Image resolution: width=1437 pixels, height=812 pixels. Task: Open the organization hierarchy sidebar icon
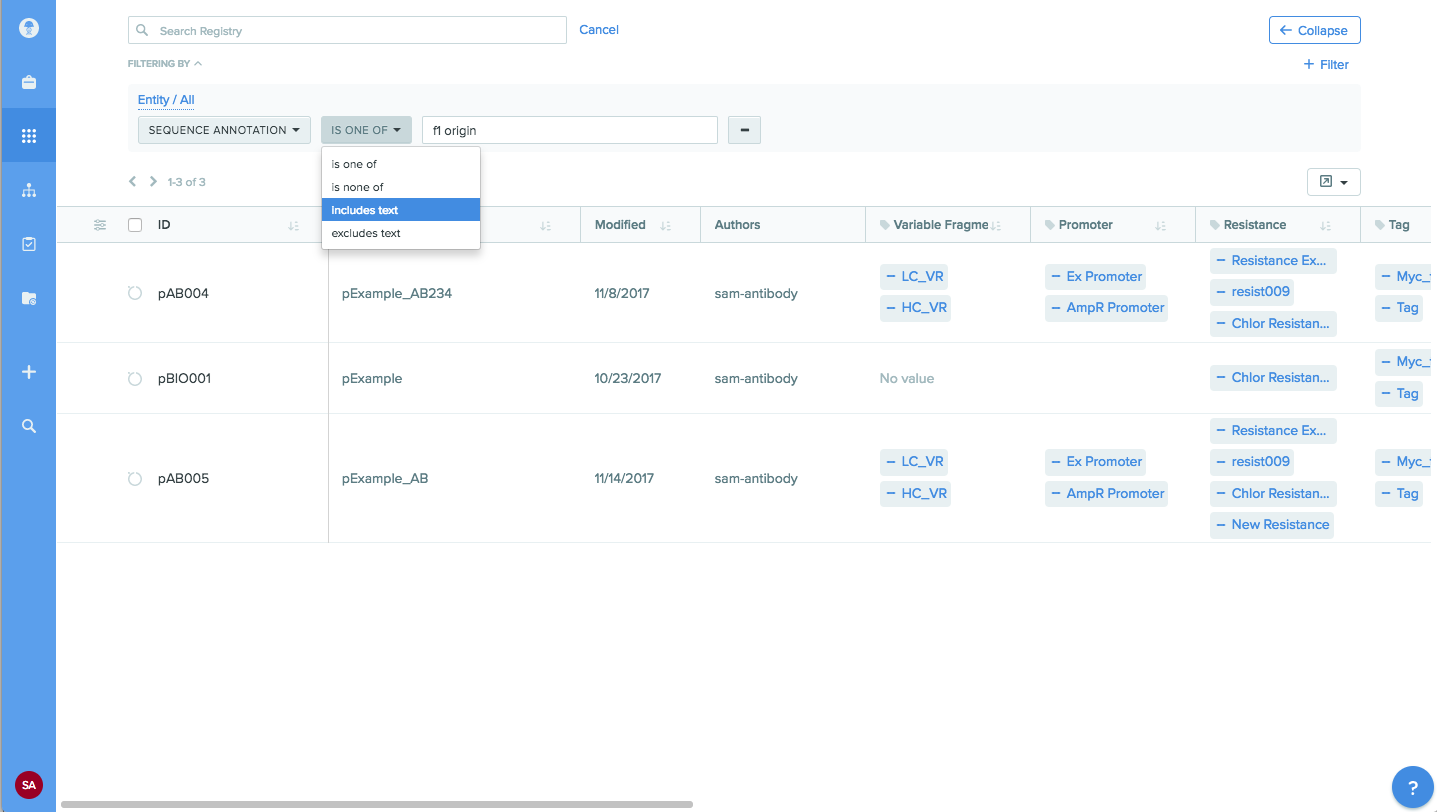pyautogui.click(x=29, y=190)
